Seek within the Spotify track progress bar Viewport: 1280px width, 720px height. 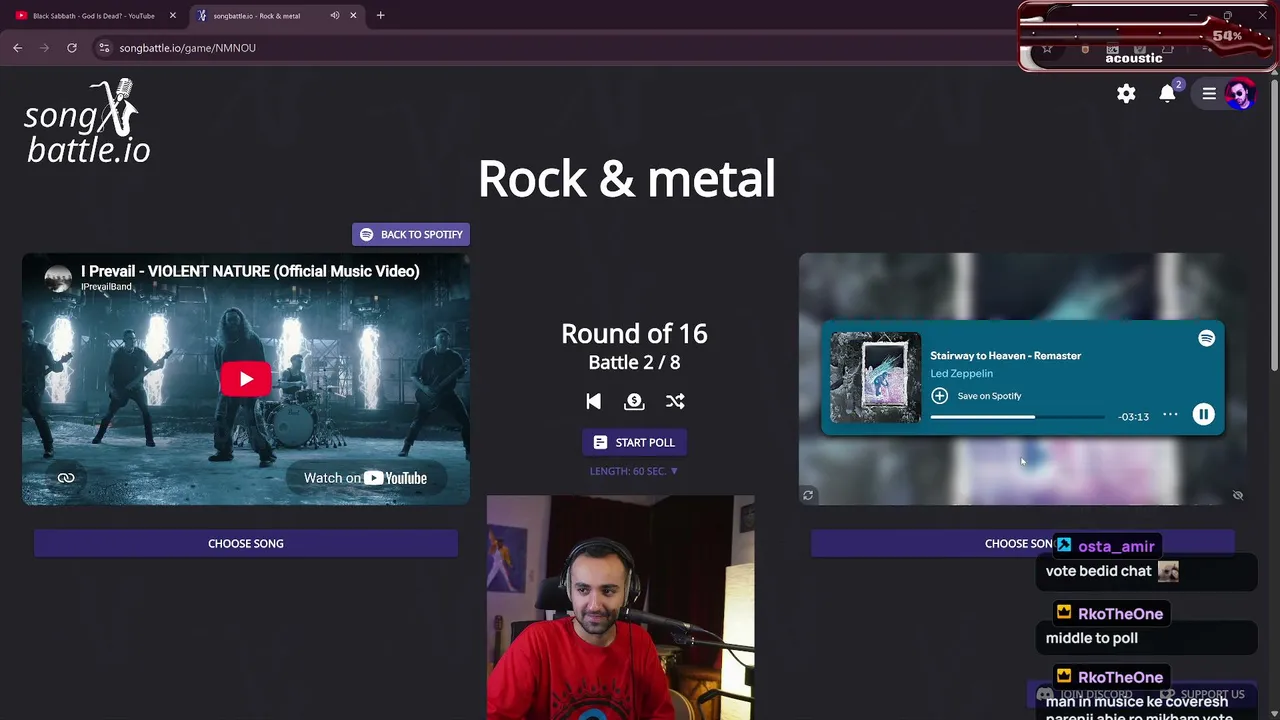[1017, 416]
